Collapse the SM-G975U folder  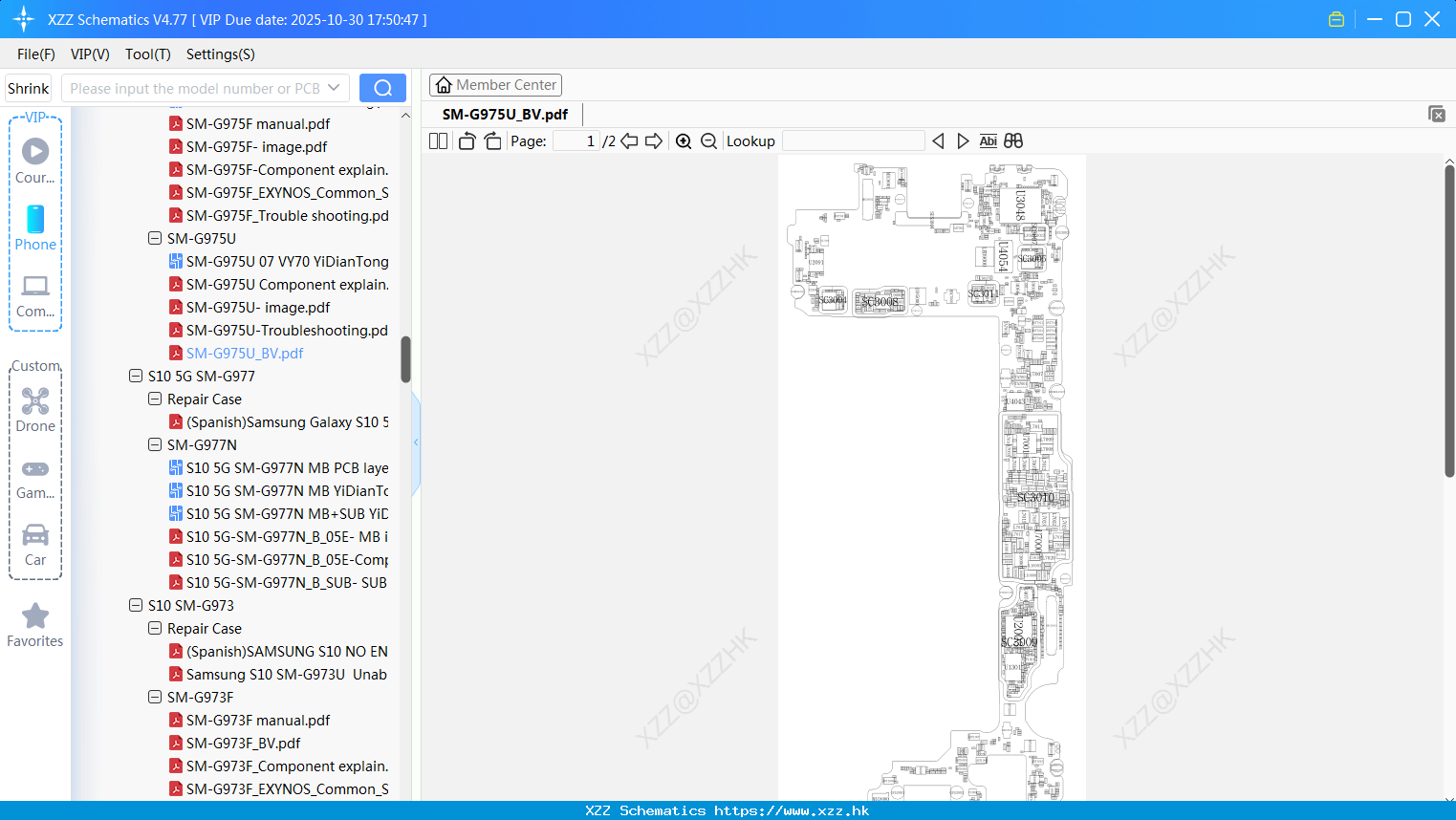(155, 238)
